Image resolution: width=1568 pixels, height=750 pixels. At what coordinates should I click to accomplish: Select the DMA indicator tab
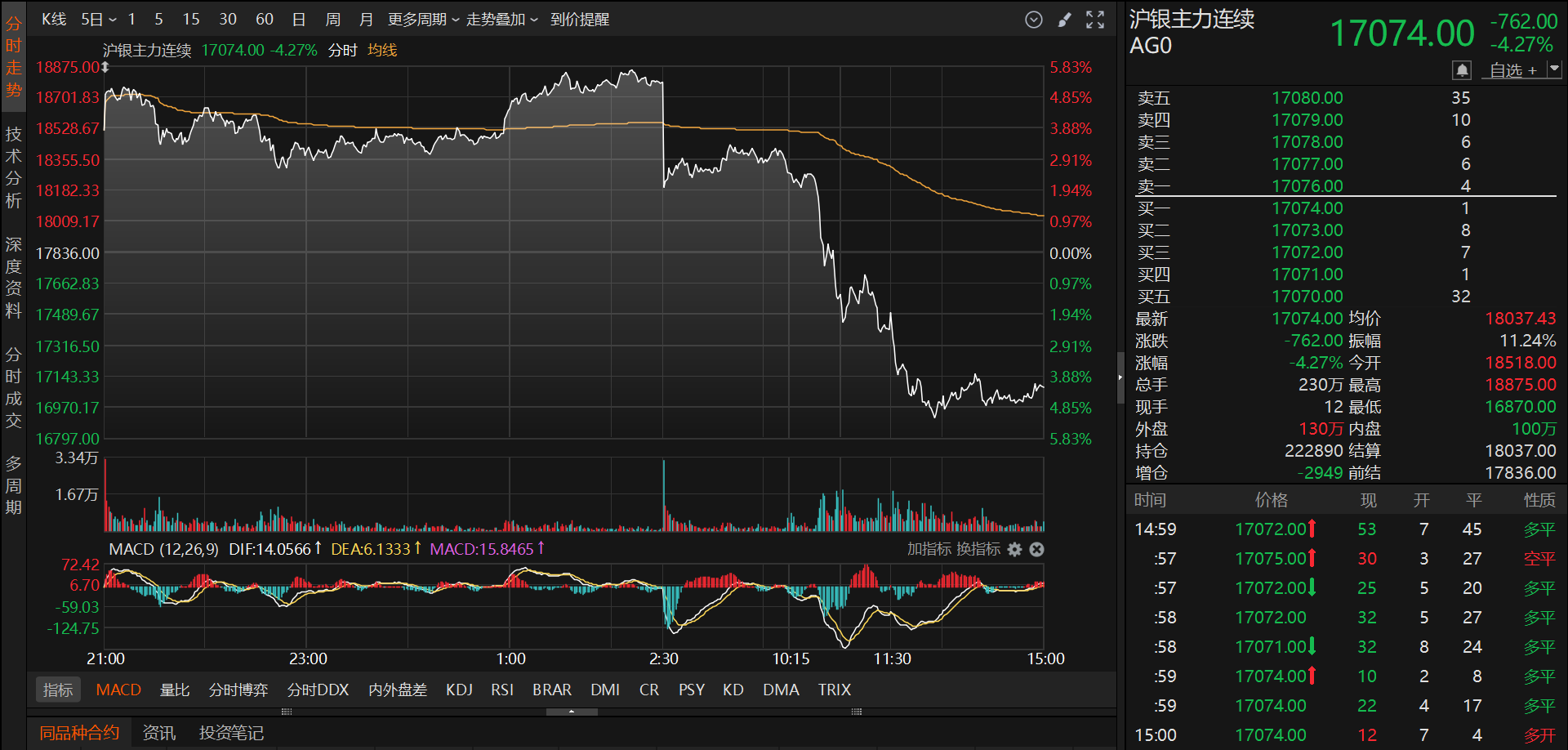point(781,690)
